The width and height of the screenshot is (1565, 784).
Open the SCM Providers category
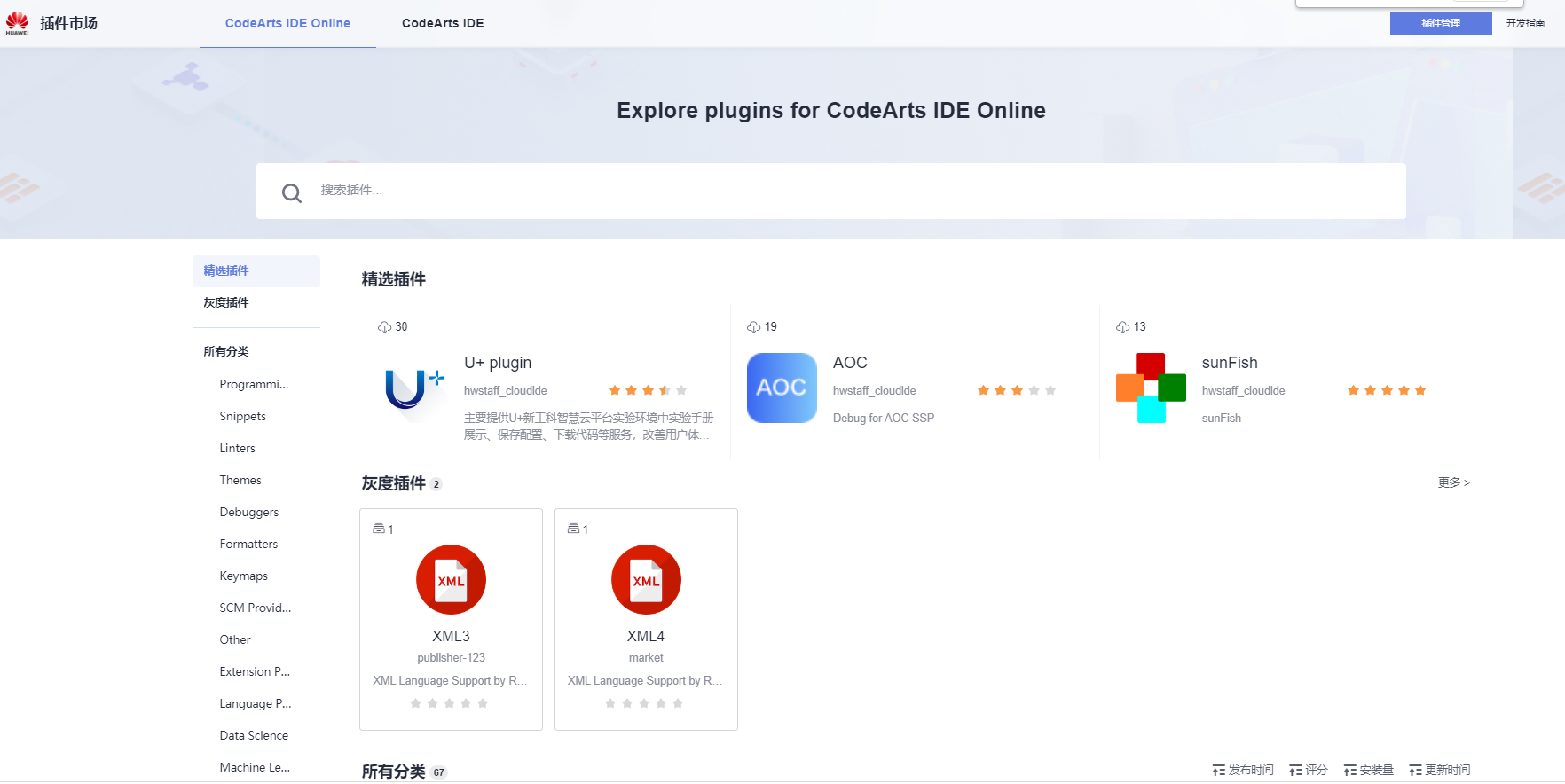click(x=255, y=608)
